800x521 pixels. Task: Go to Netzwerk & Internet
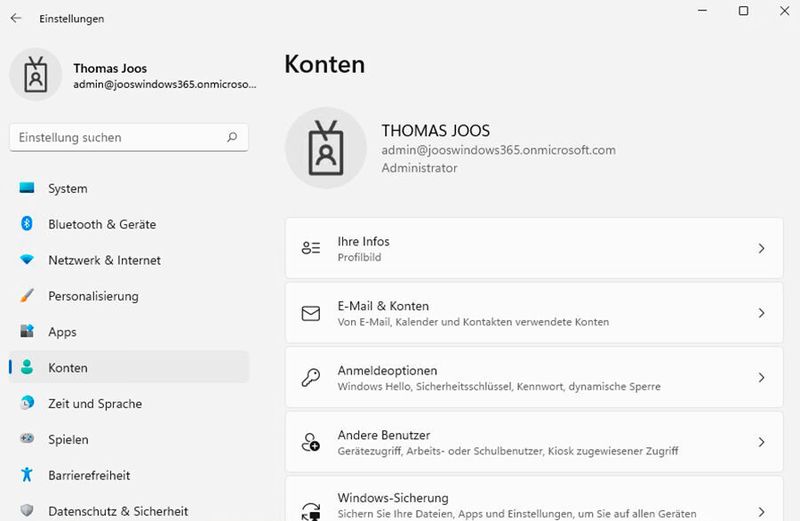pyautogui.click(x=129, y=260)
